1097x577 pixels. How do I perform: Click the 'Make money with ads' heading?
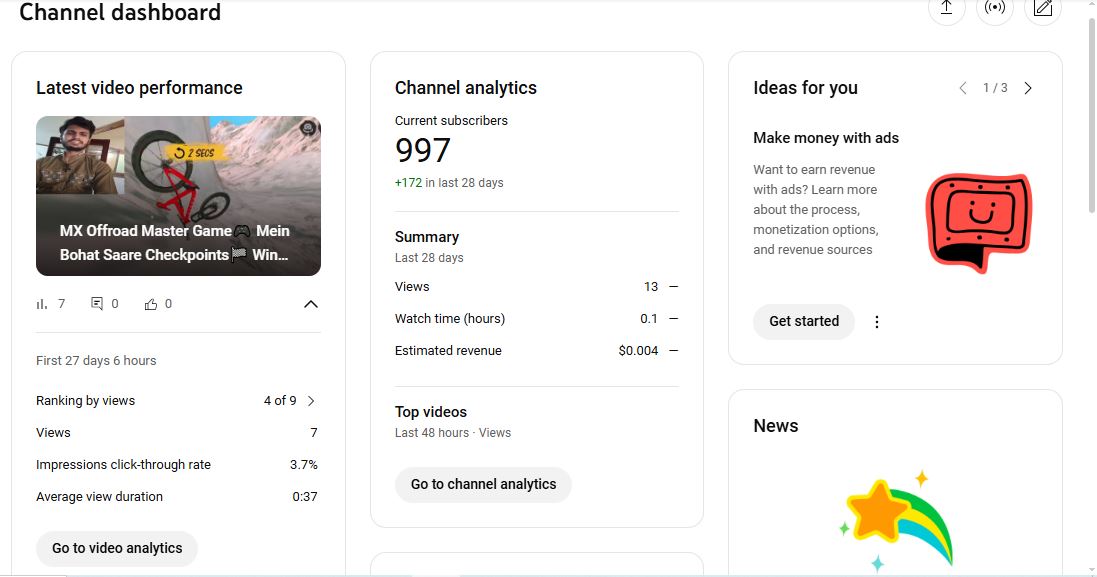click(x=826, y=138)
